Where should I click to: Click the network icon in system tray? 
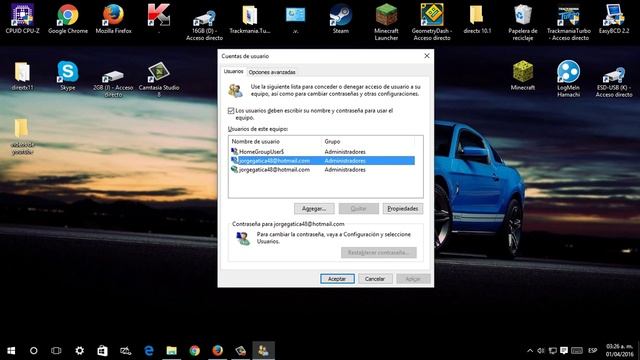tap(553, 350)
